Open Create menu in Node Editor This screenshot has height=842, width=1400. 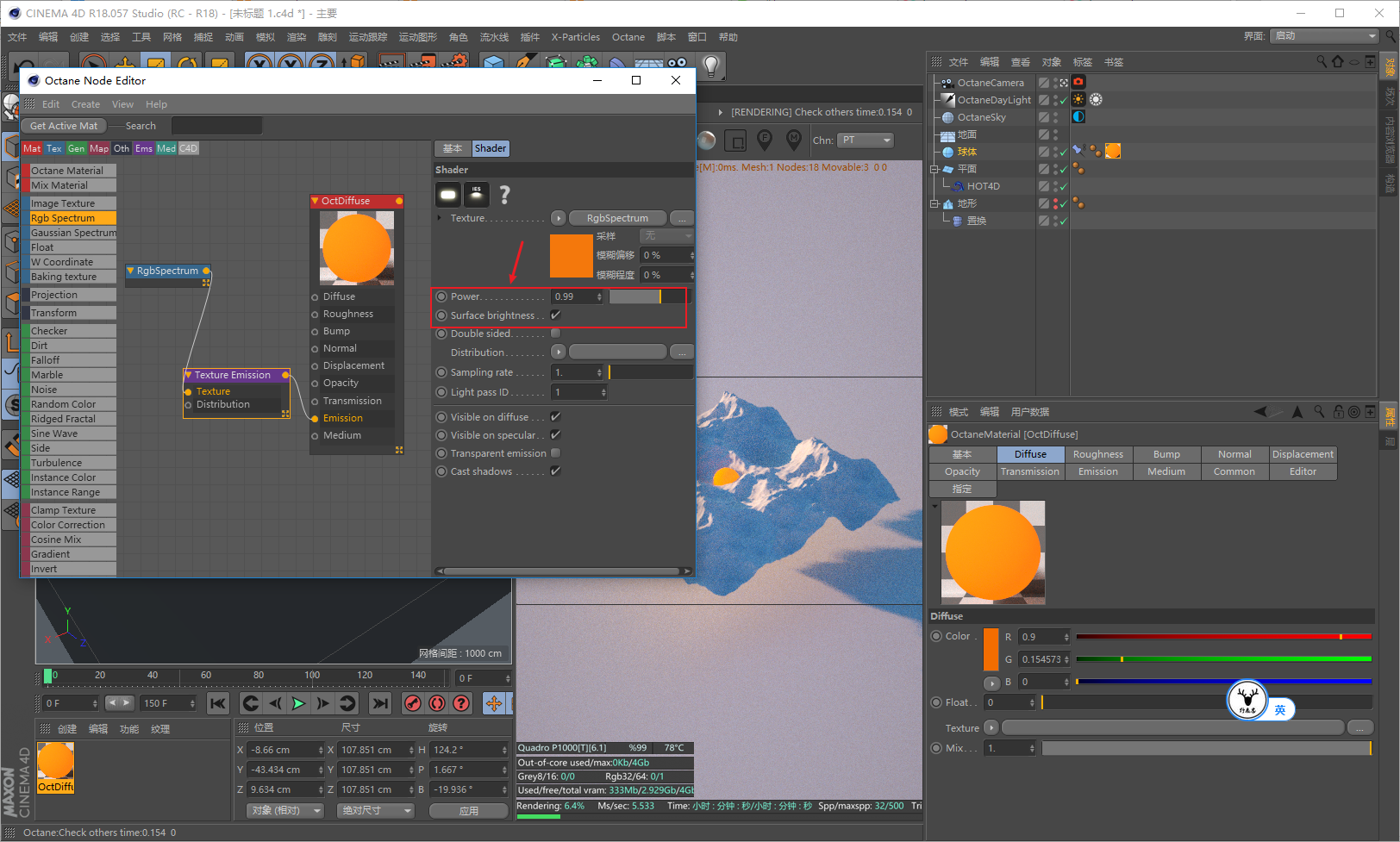click(x=85, y=104)
